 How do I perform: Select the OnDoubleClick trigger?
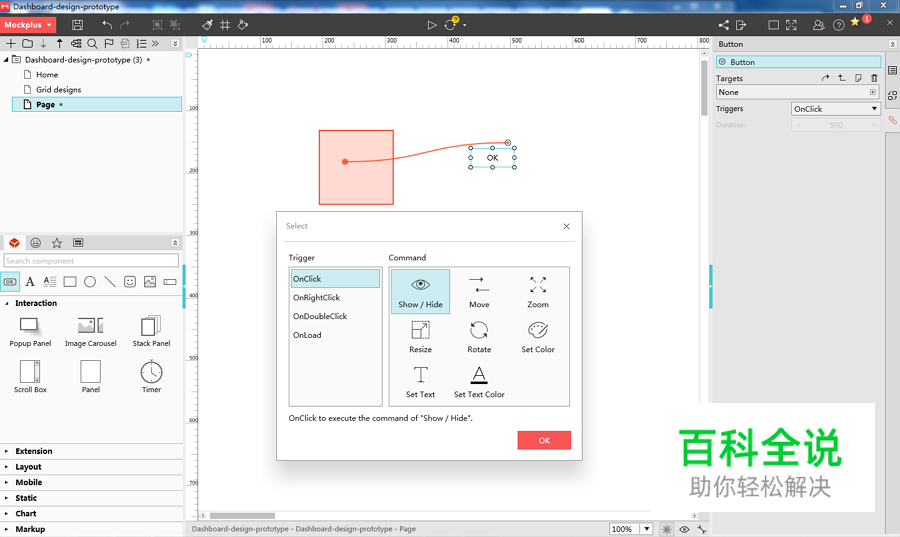click(x=320, y=316)
